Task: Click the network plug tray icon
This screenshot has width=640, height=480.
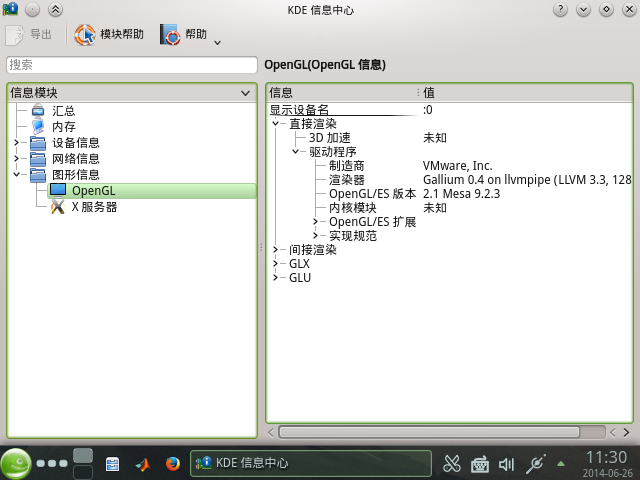Action: [536, 464]
